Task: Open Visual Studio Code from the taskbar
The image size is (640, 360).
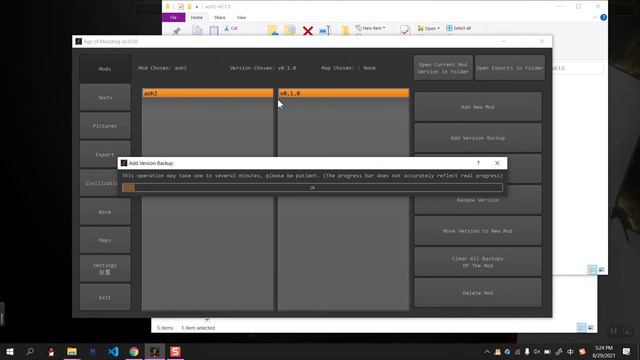Action: point(113,351)
